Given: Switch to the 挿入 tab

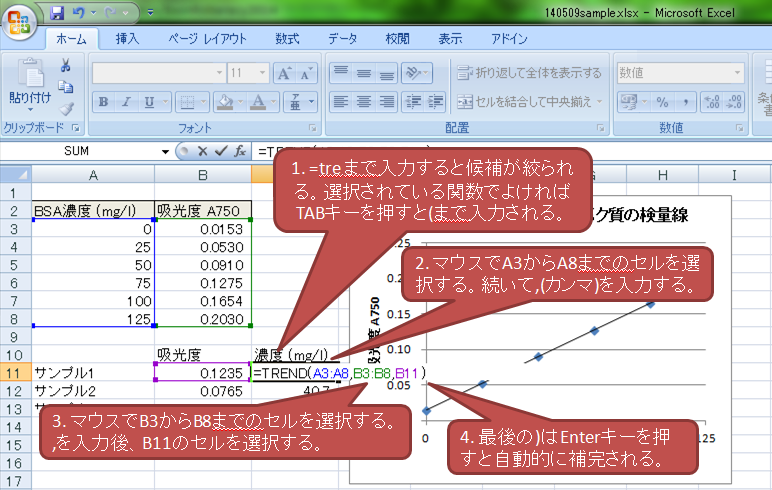Looking at the screenshot, I should [x=127, y=39].
